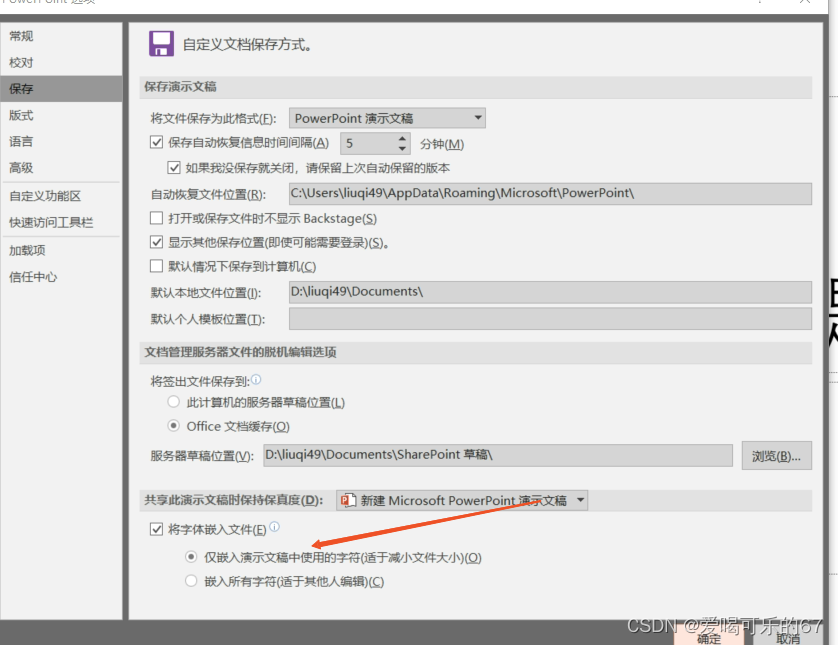
Task: Click the 默认本地文件位置 path field
Action: [550, 292]
